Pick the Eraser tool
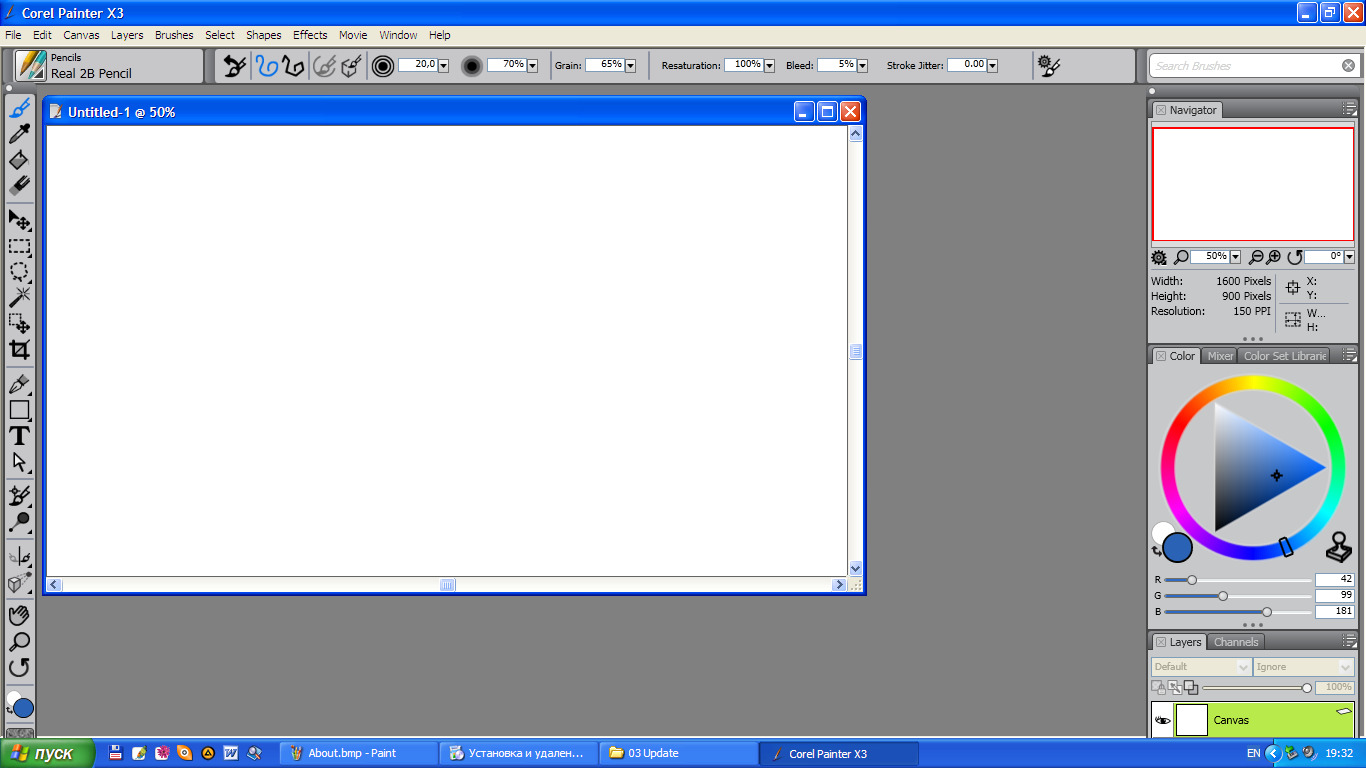 point(19,186)
